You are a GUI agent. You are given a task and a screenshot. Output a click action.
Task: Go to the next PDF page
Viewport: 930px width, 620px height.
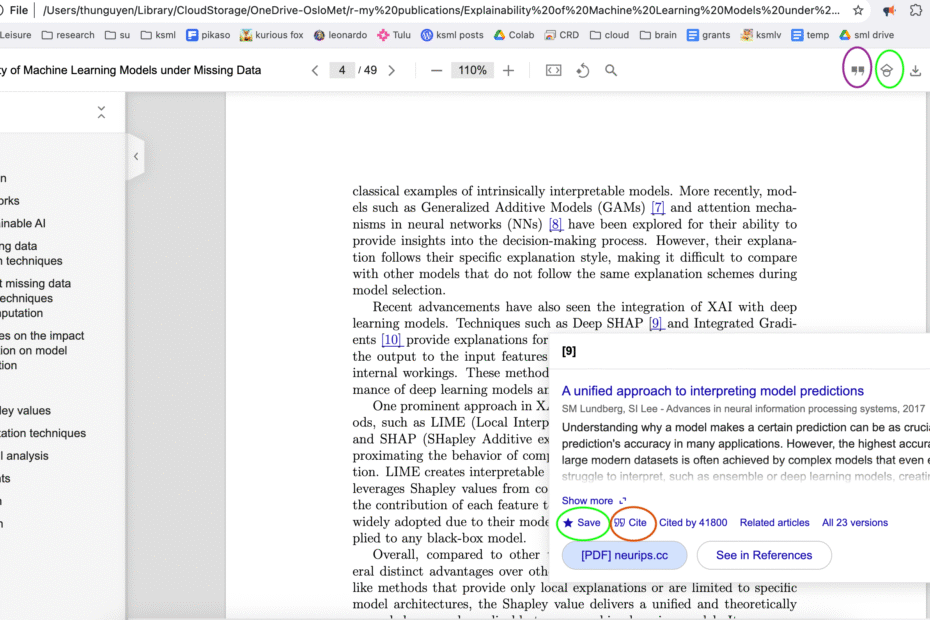click(x=391, y=71)
